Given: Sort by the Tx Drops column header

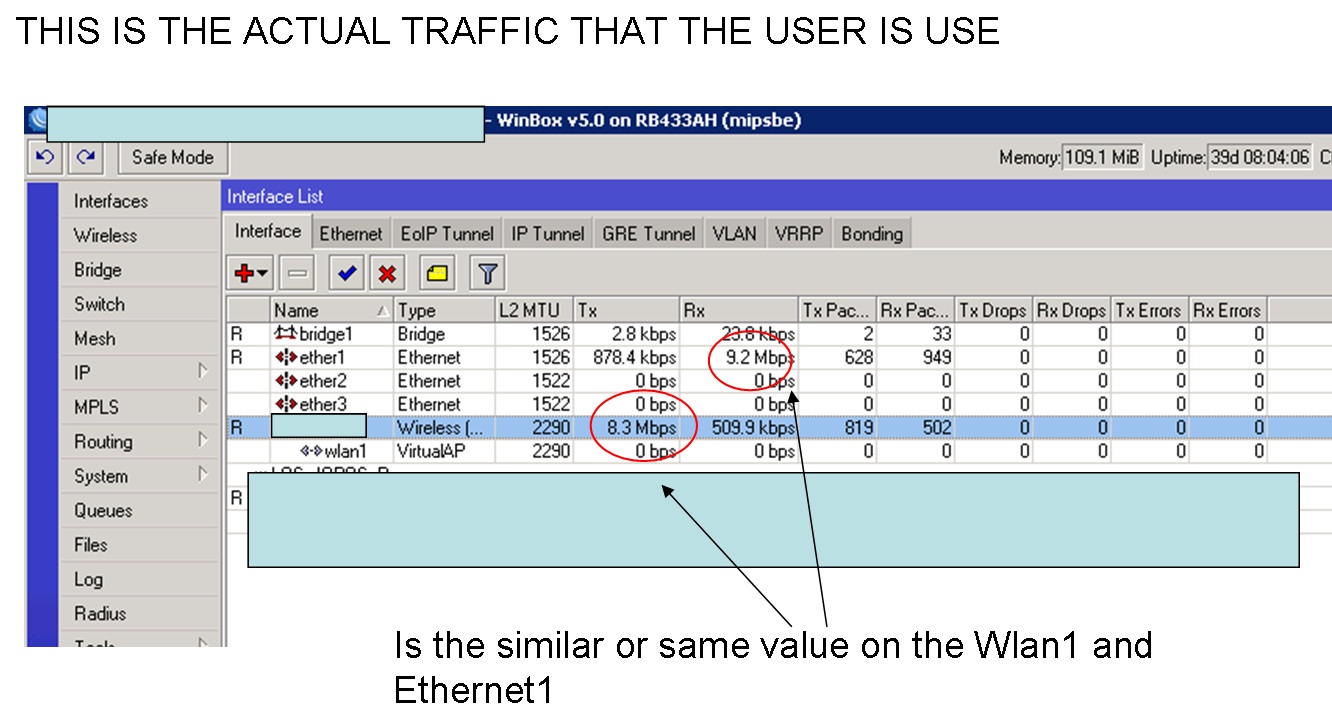Looking at the screenshot, I should tap(995, 311).
